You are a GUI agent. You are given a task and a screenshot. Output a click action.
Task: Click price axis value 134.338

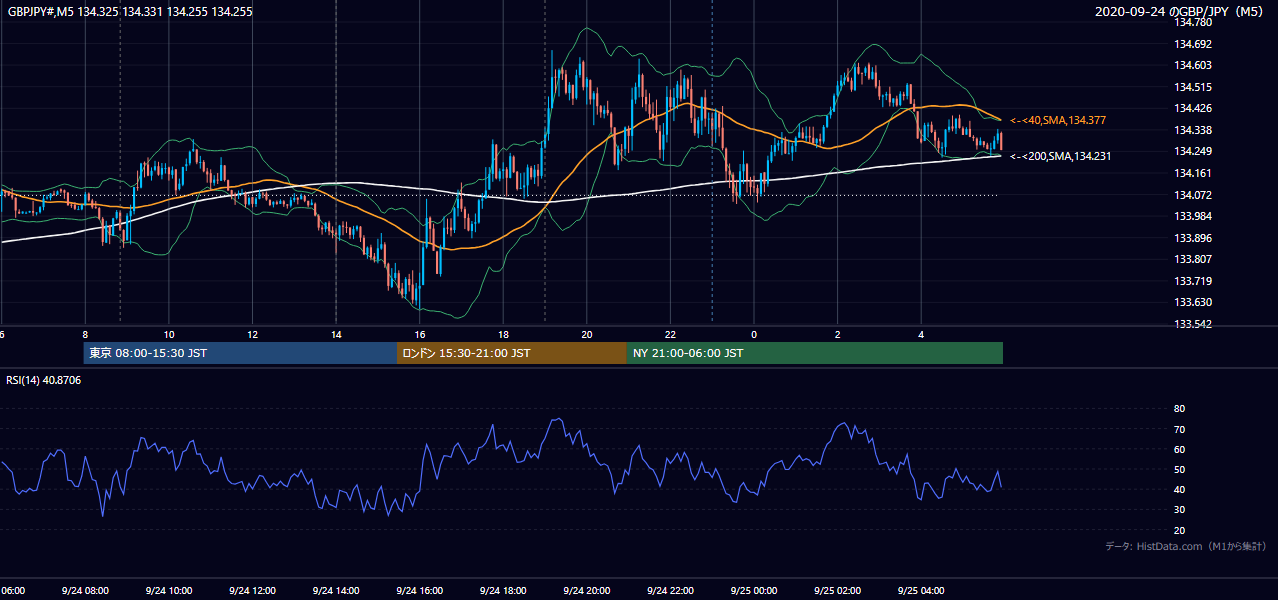pyautogui.click(x=1193, y=130)
